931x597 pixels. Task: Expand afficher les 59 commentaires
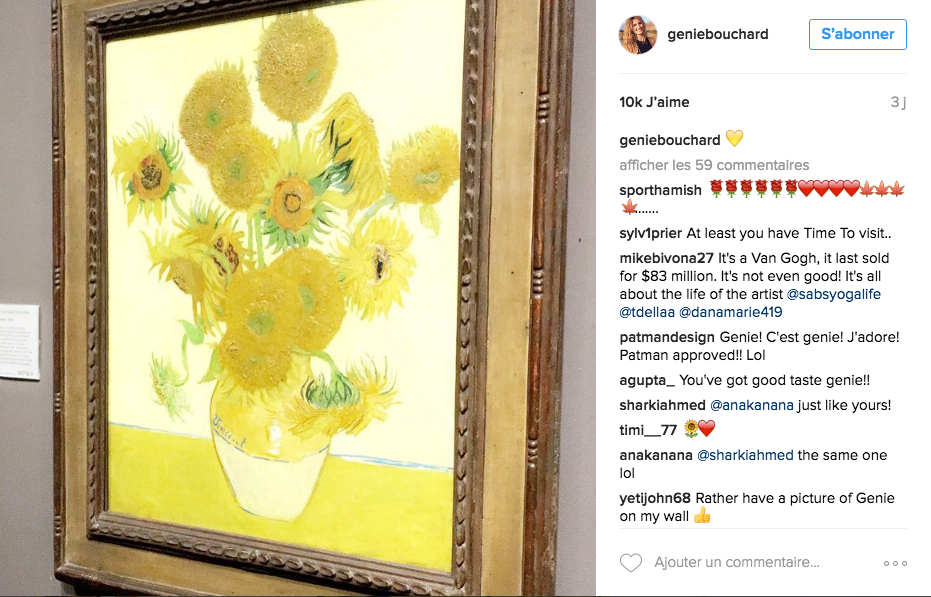(x=714, y=165)
